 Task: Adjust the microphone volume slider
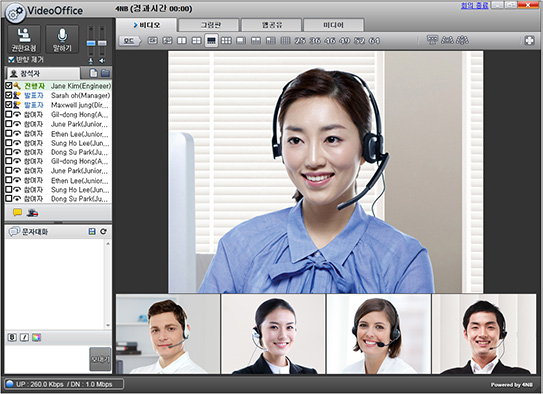pos(91,43)
